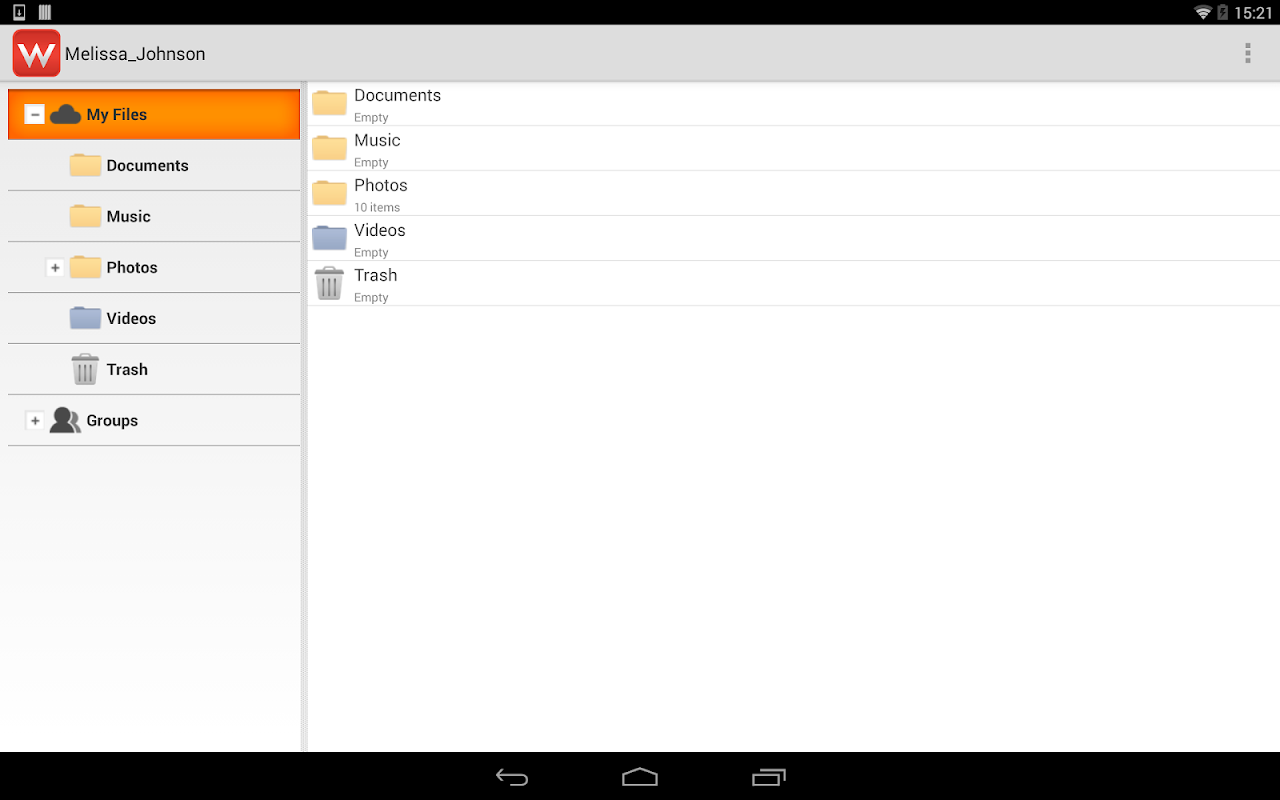Viewport: 1280px width, 800px height.
Task: Click the yellow Photos folder icon in file list
Action: point(328,192)
